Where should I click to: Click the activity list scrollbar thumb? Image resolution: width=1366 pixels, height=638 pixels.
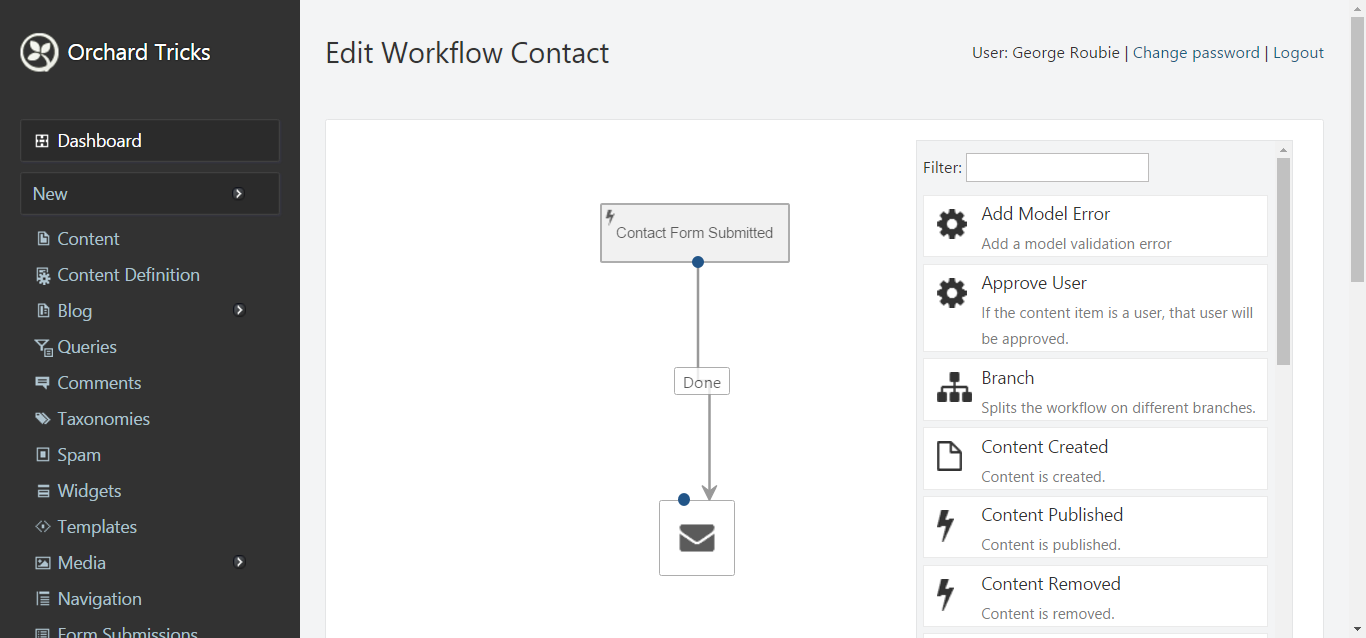(x=1284, y=261)
